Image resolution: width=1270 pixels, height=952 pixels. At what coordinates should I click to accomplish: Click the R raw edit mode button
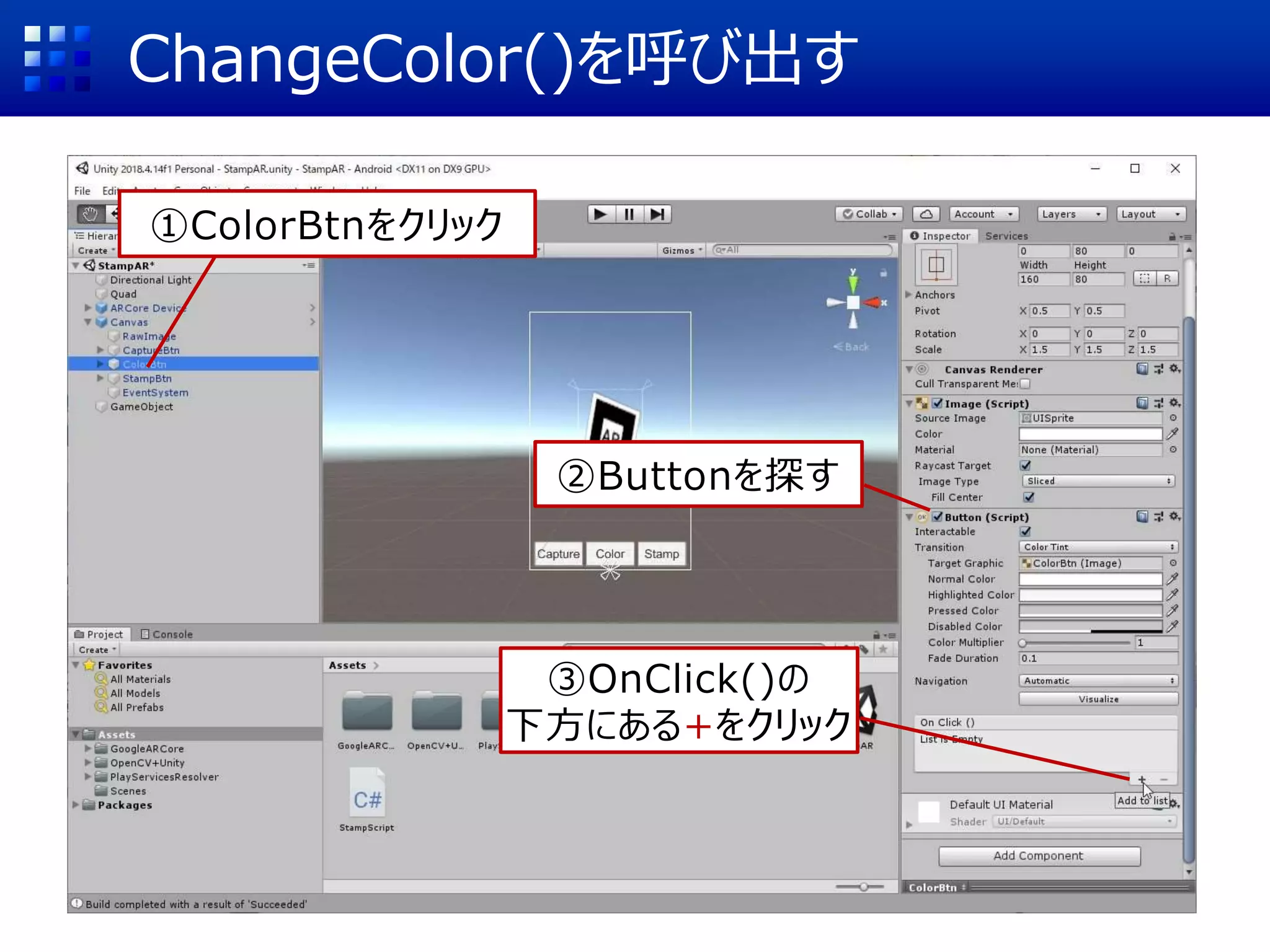tap(1167, 279)
